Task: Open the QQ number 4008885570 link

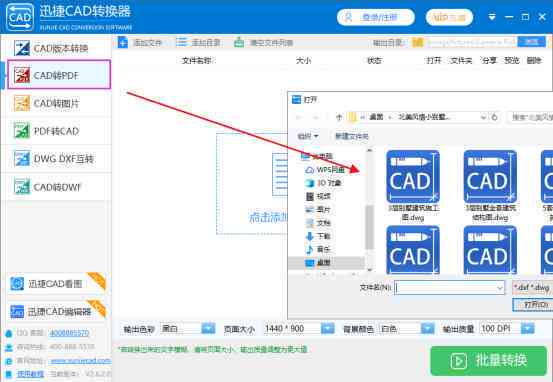Action: click(69, 333)
